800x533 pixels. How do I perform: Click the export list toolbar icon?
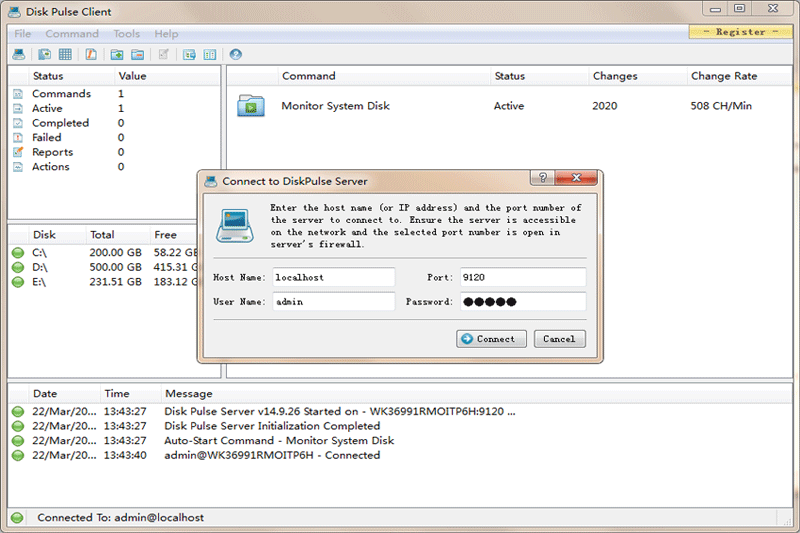point(189,54)
